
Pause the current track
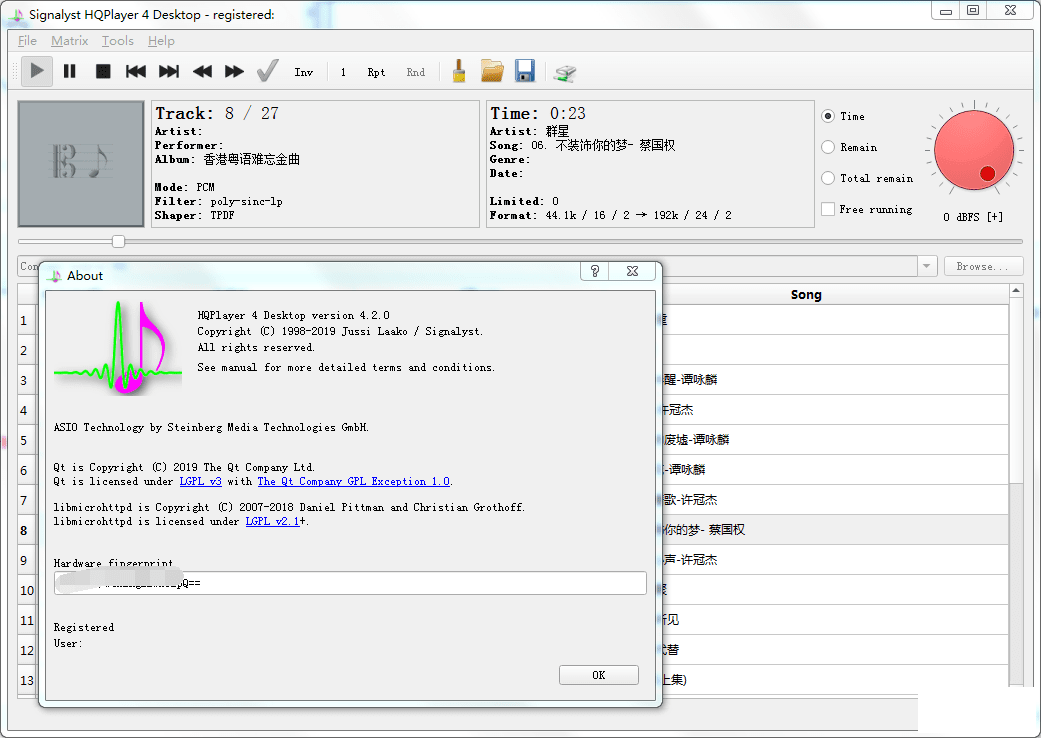click(70, 71)
